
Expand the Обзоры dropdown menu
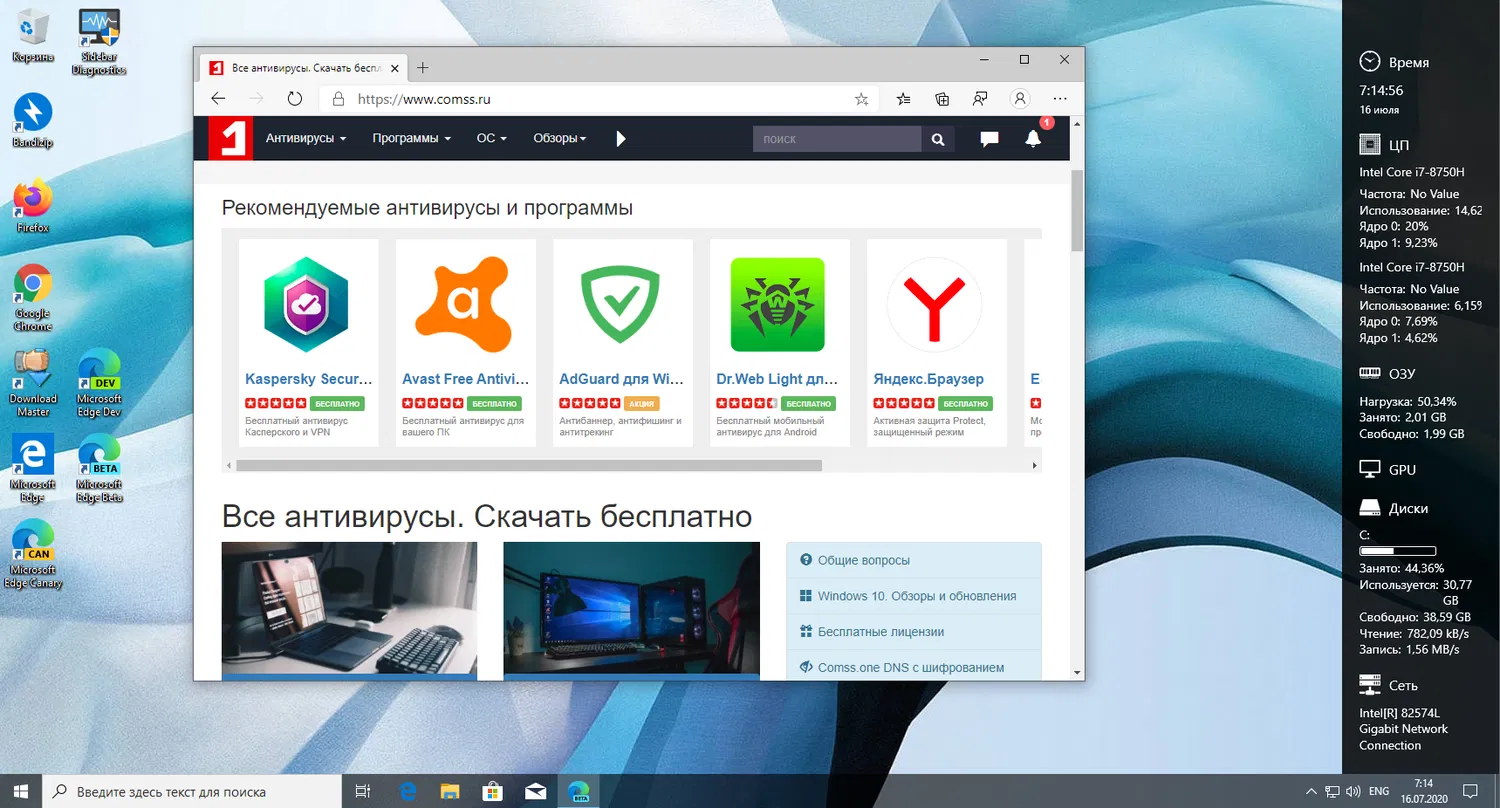[560, 139]
